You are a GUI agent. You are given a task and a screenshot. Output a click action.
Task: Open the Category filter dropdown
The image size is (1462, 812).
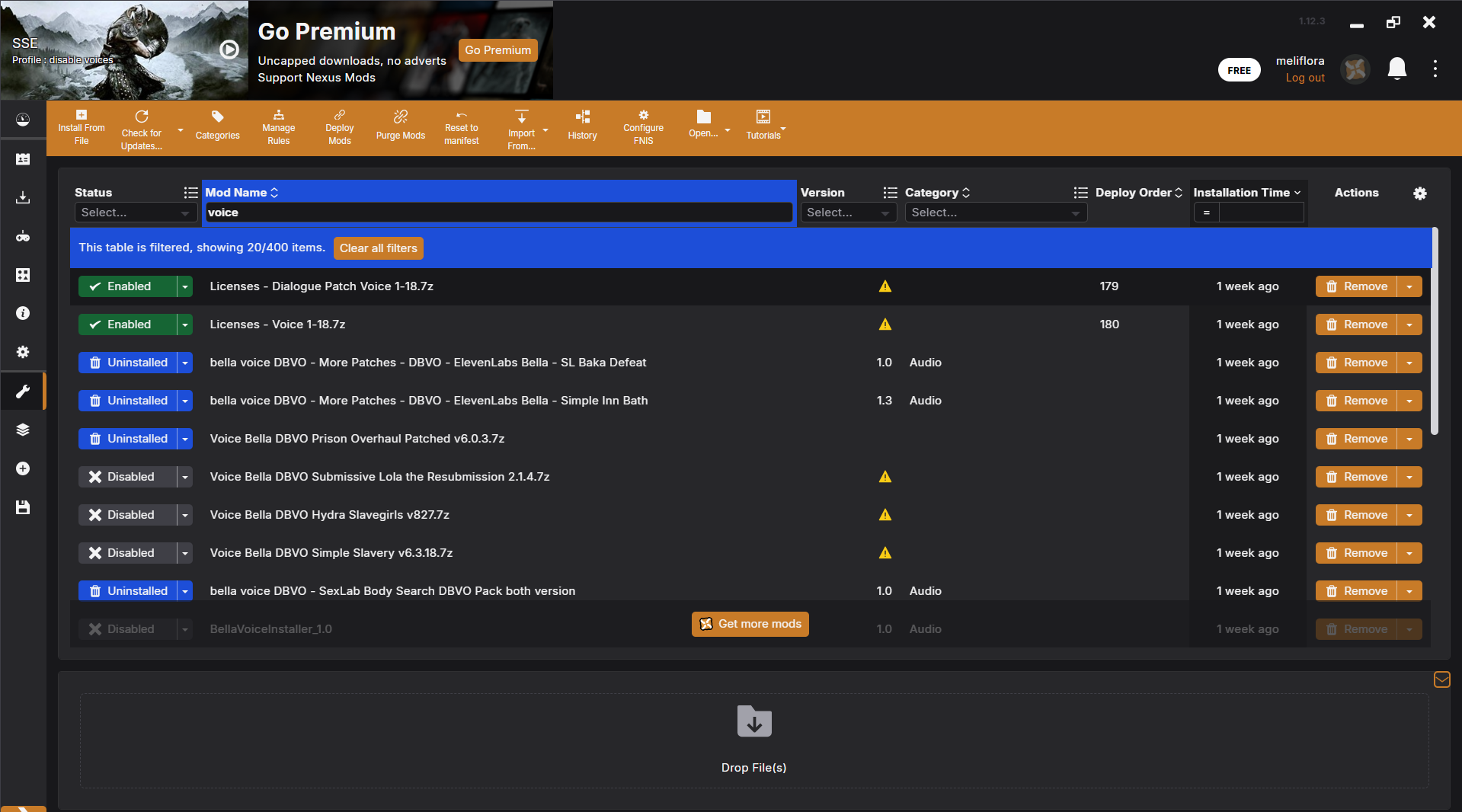tap(996, 213)
